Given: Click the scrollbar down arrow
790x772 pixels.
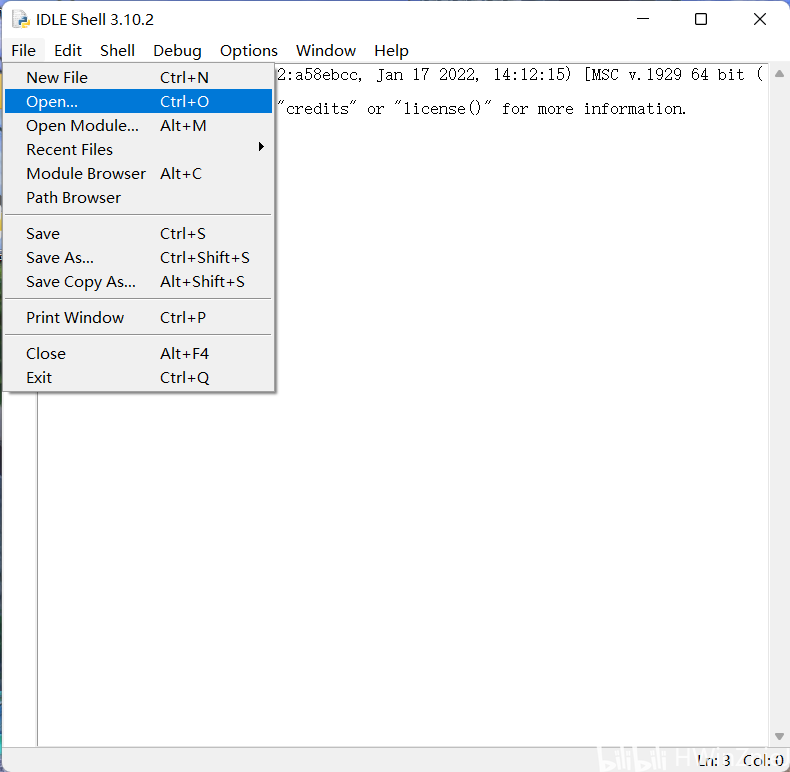Looking at the screenshot, I should [779, 736].
